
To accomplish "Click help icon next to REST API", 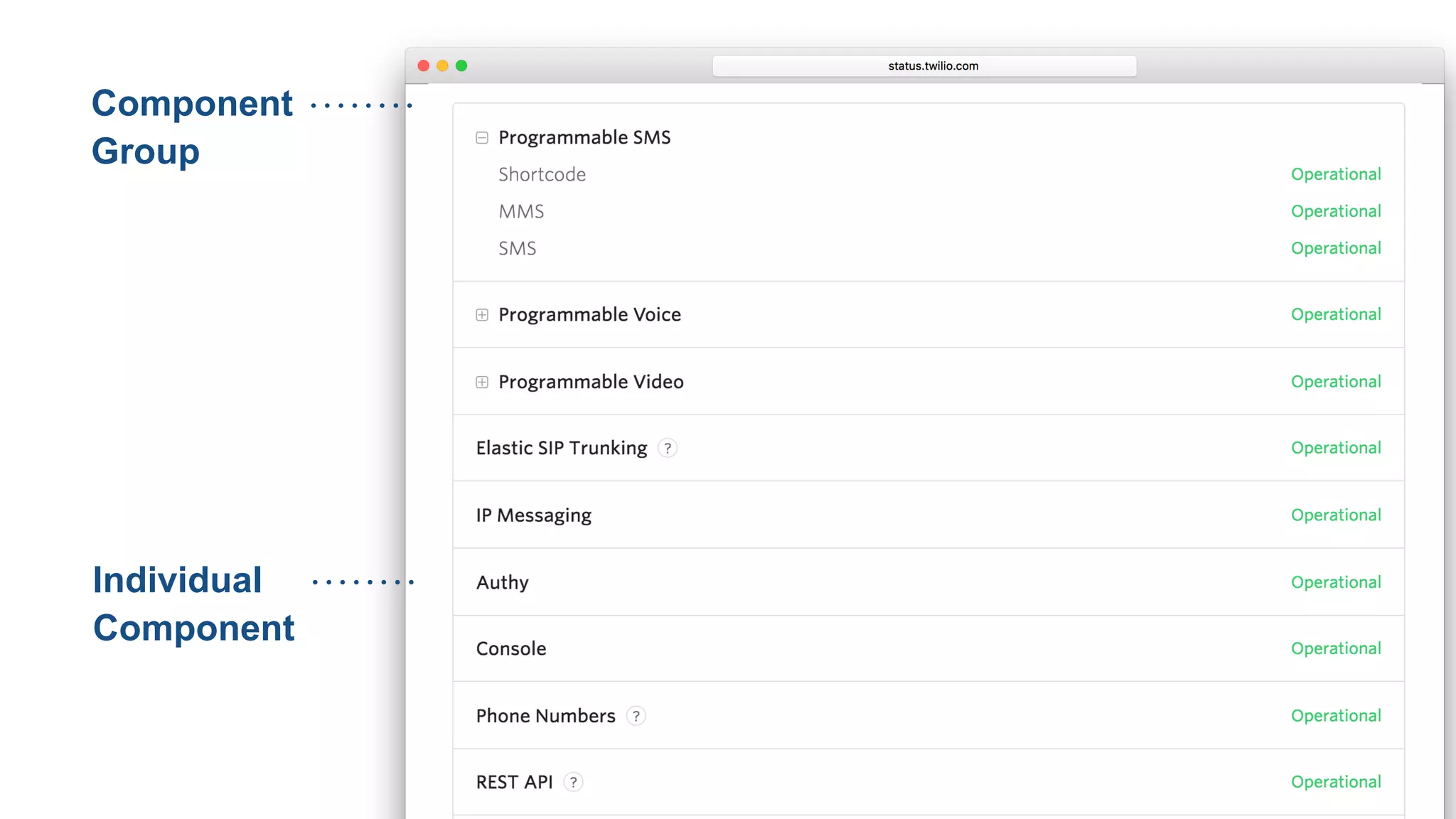I will click(x=573, y=782).
